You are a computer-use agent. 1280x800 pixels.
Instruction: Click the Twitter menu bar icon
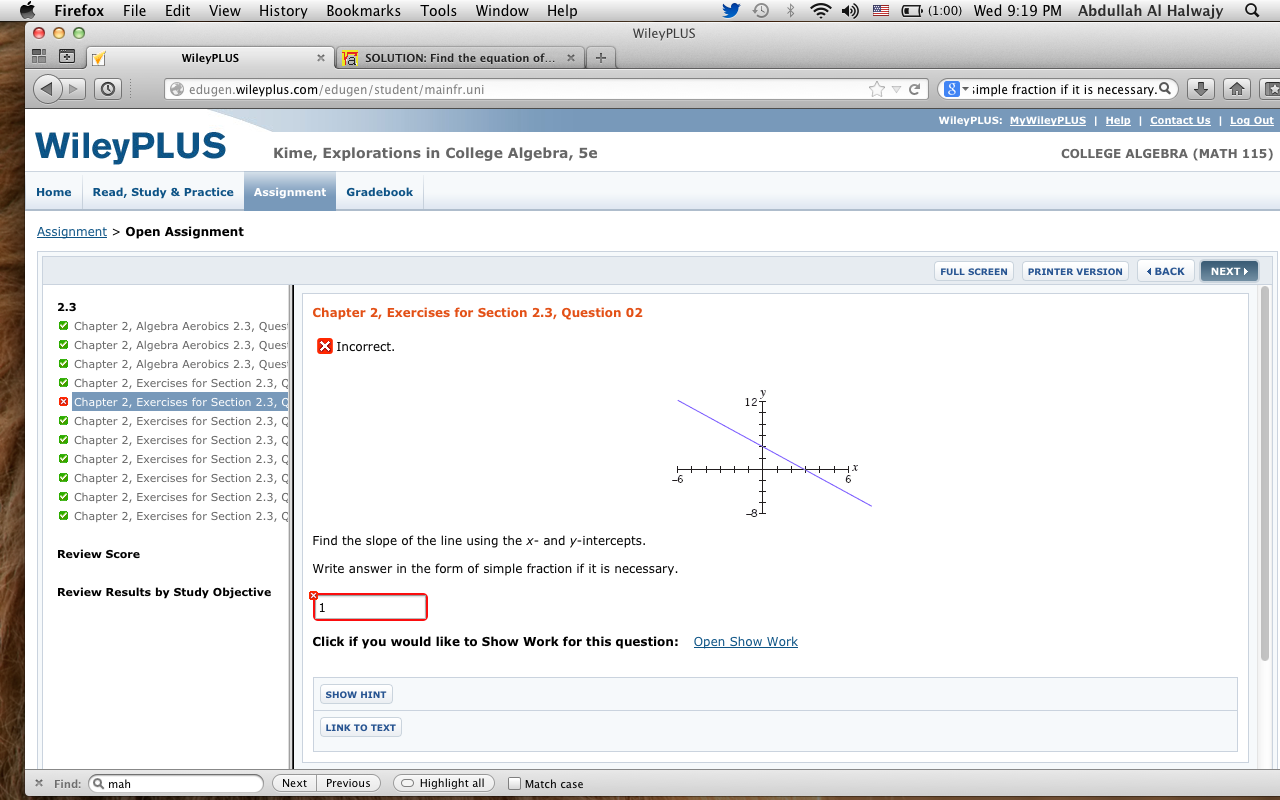[x=730, y=11]
